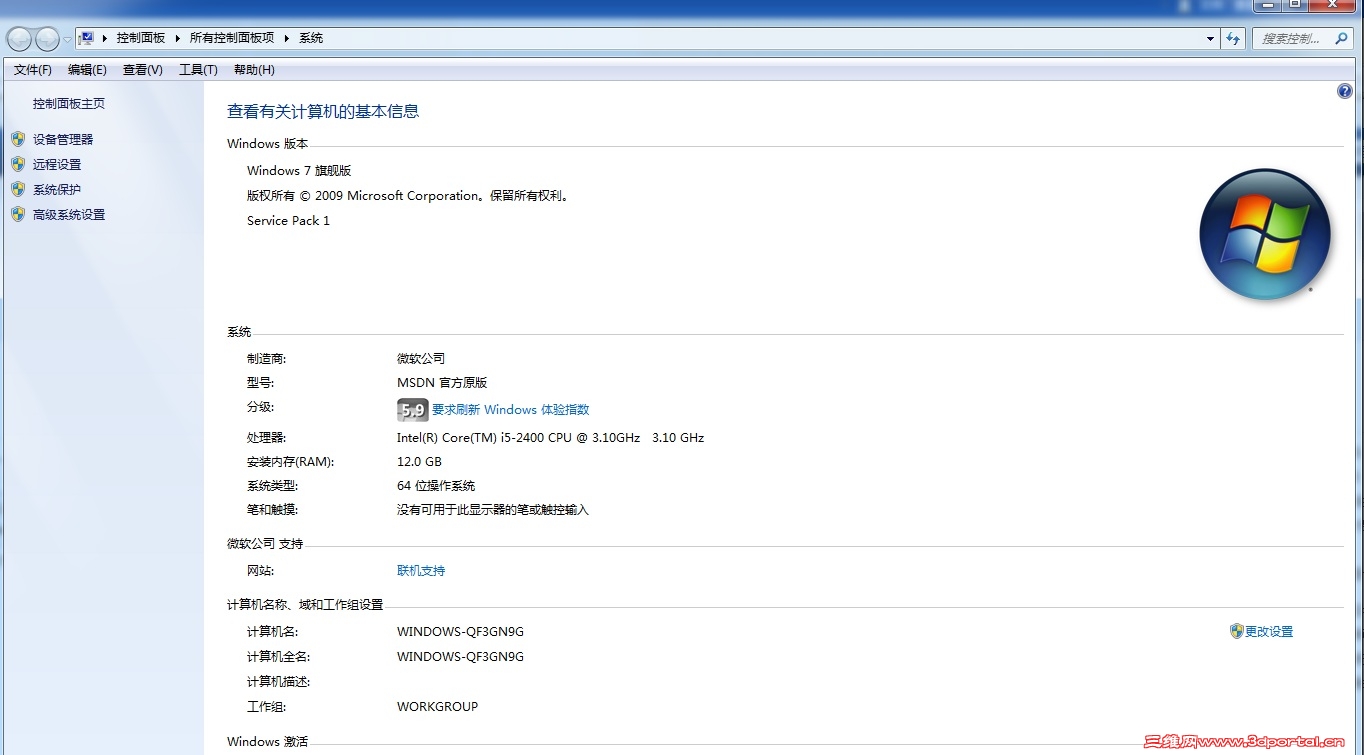The image size is (1364, 755).
Task: Click the 64 位操作系统 system type value
Action: point(436,486)
